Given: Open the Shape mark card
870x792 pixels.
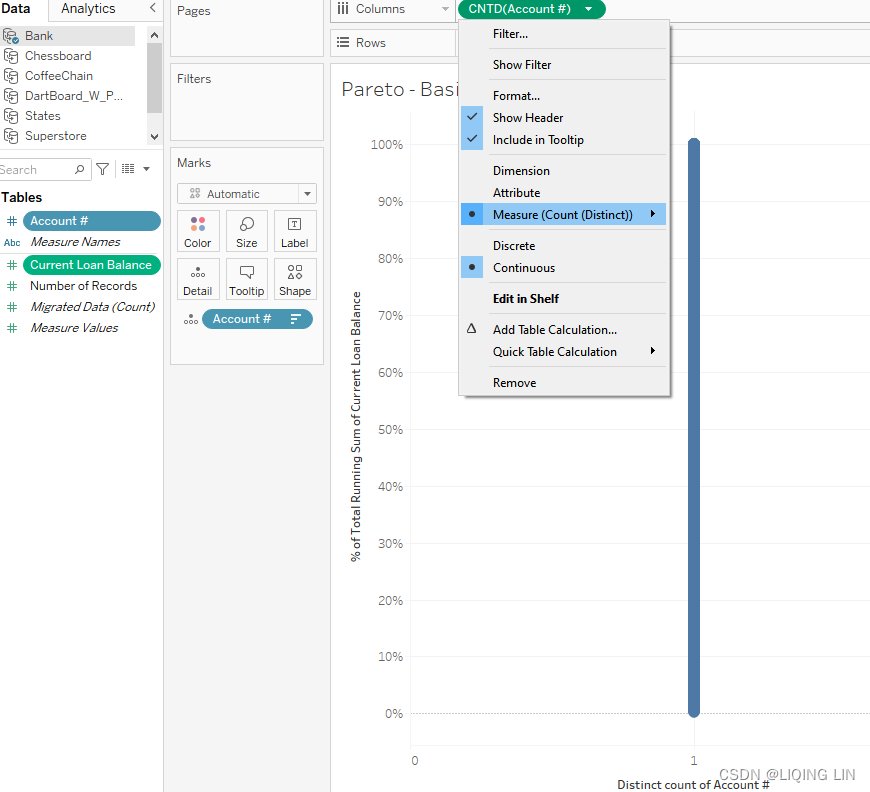Looking at the screenshot, I should point(295,279).
